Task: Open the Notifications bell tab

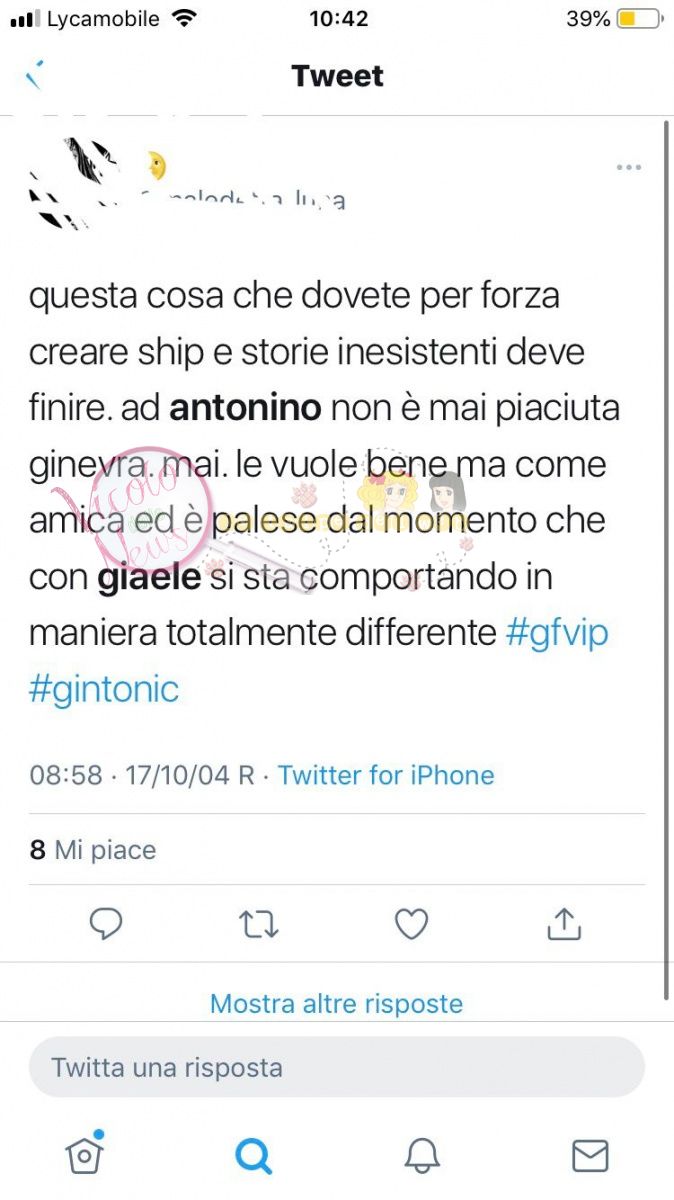Action: click(x=422, y=1156)
